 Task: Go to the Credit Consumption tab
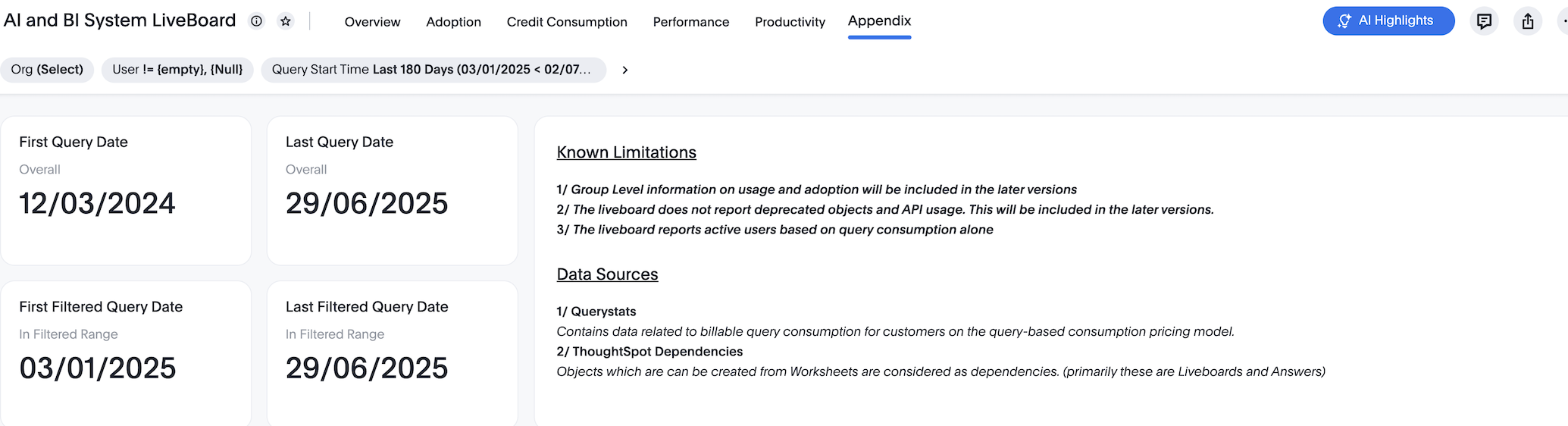click(x=566, y=22)
